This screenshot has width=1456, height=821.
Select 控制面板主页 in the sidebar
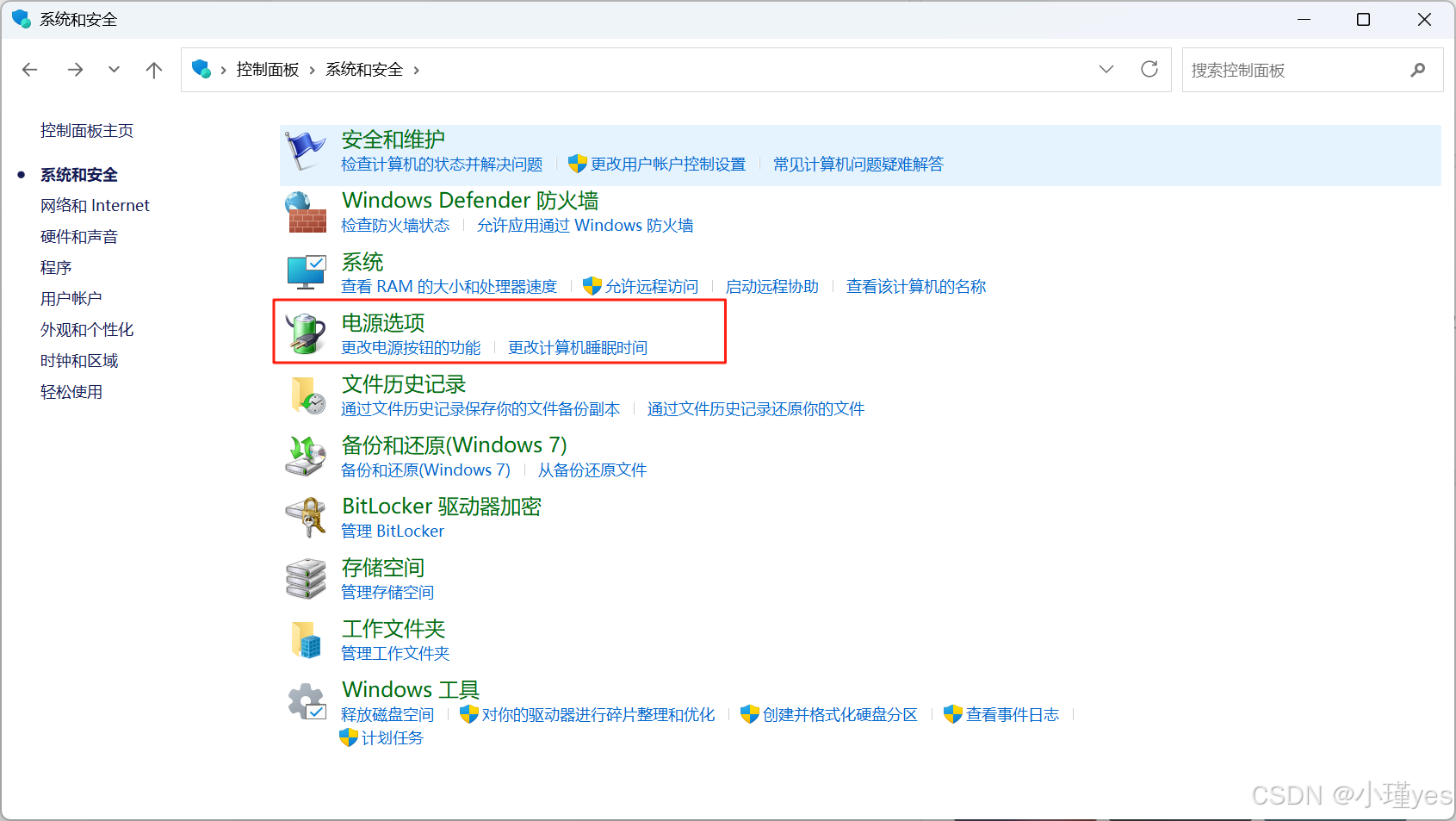87,131
